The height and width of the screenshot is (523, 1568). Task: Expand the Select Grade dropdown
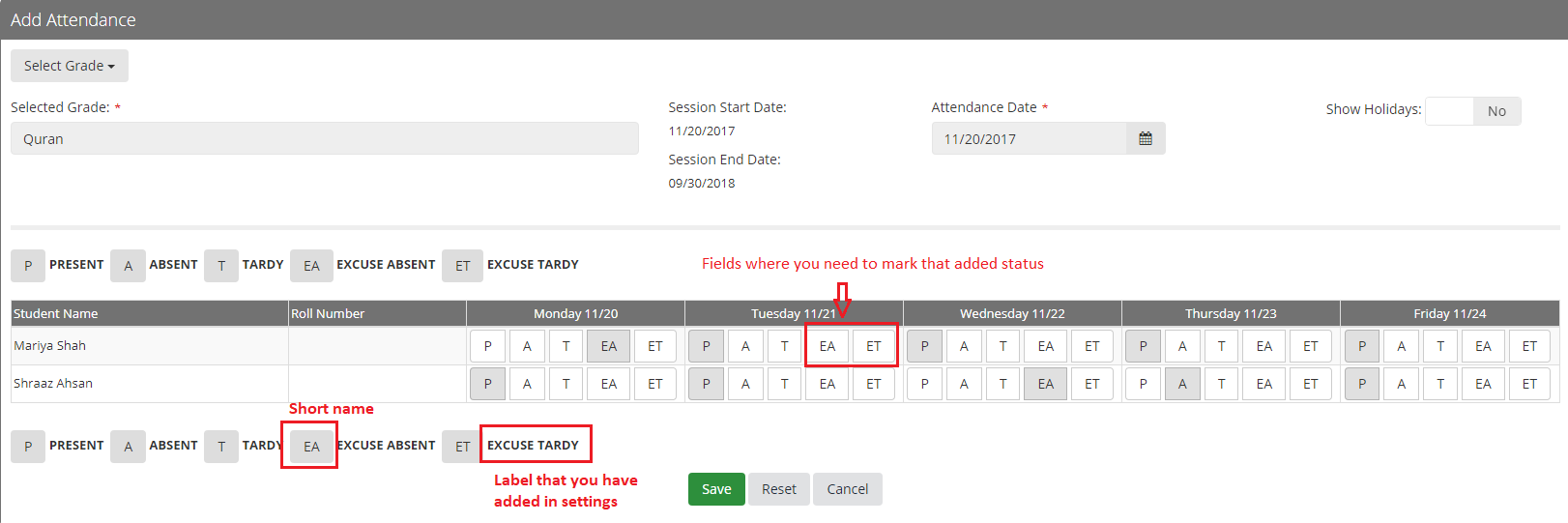tap(70, 66)
